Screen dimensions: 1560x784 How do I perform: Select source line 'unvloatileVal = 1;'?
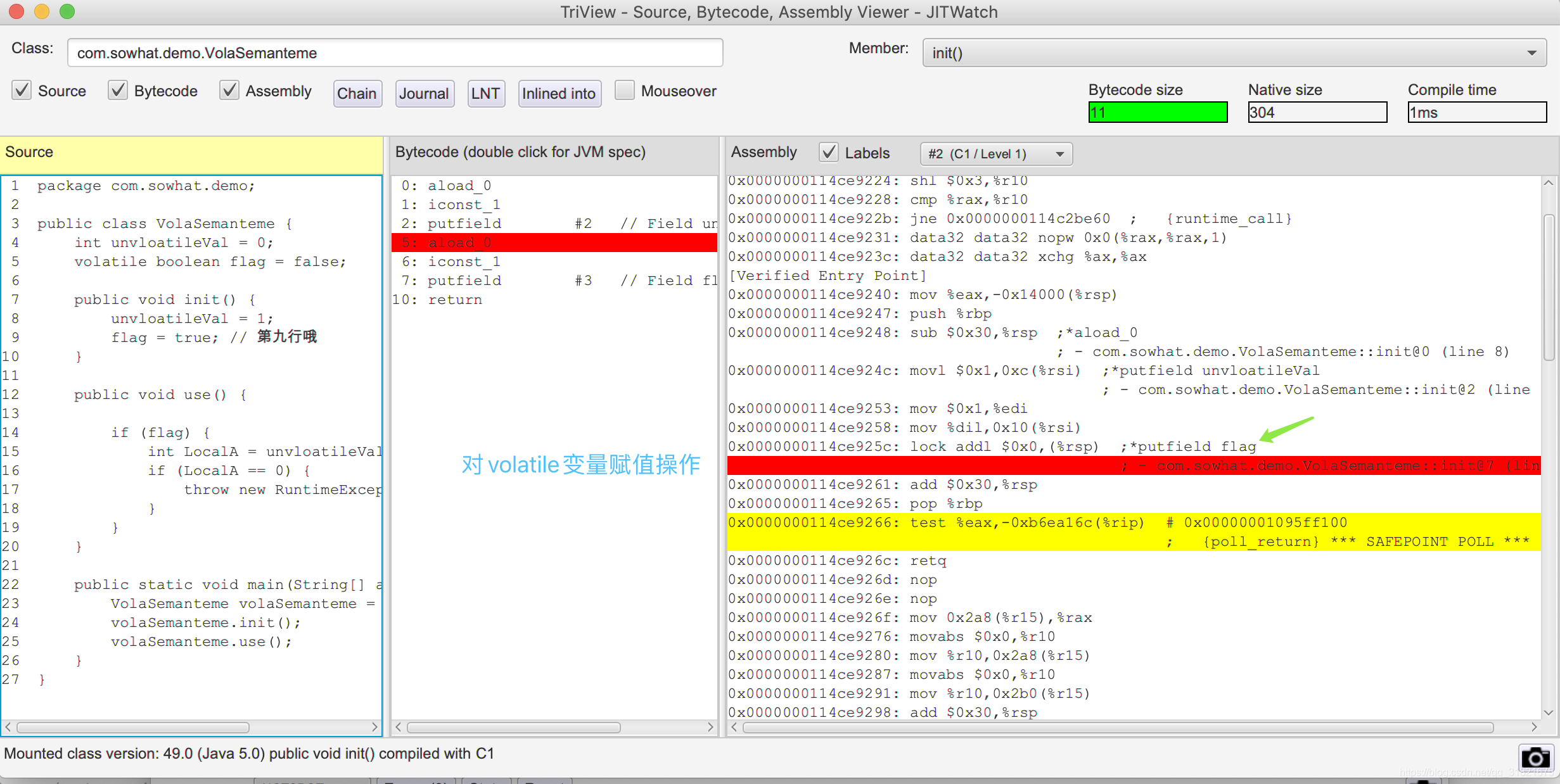[191, 319]
